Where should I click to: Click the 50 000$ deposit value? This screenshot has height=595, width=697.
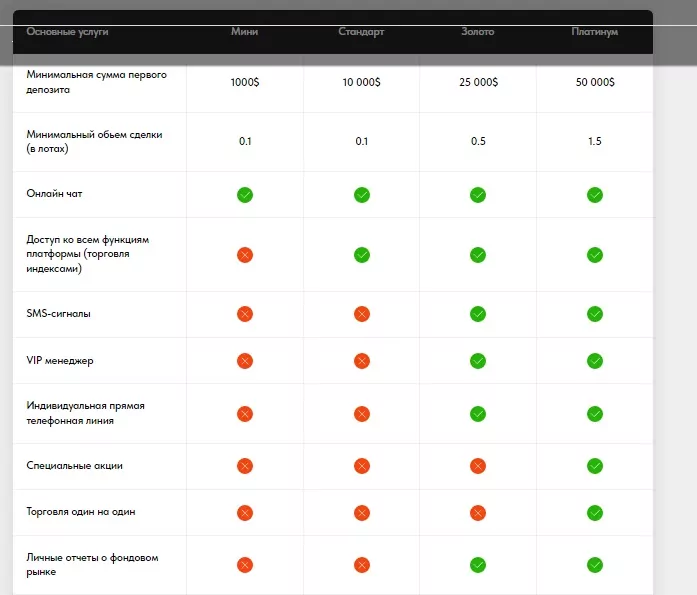click(x=595, y=82)
